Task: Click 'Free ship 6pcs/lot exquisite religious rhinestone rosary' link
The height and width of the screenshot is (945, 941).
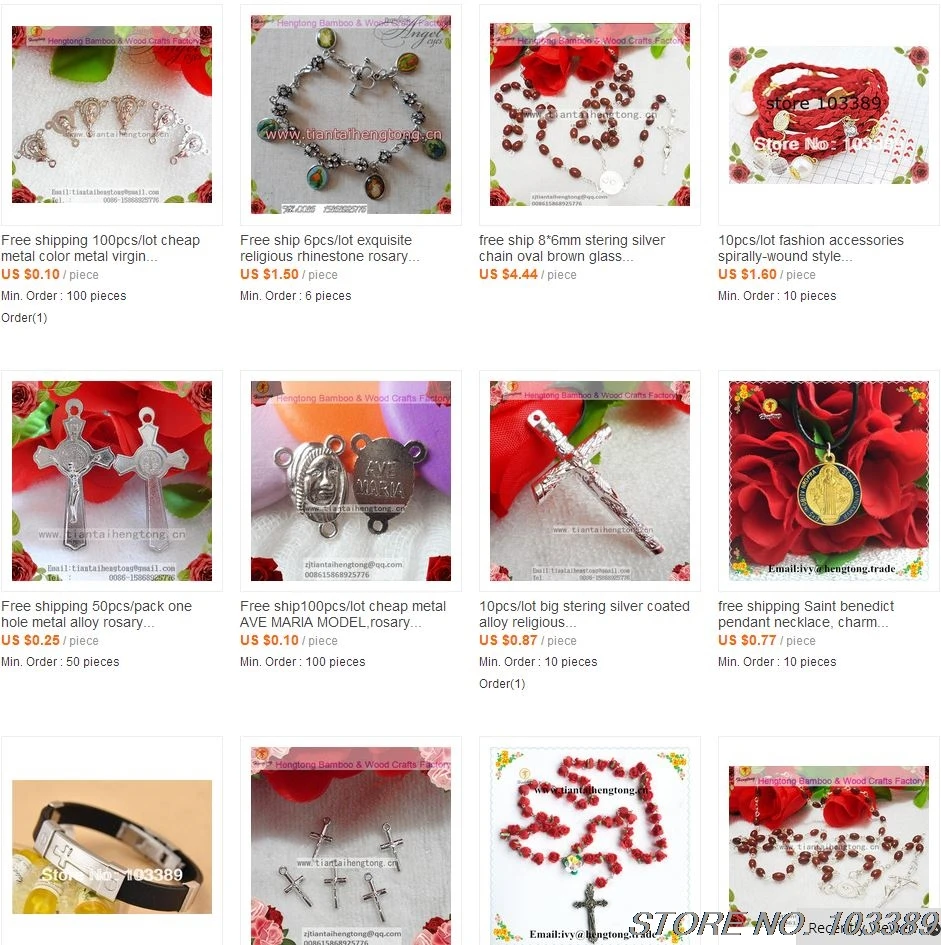Action: point(330,248)
